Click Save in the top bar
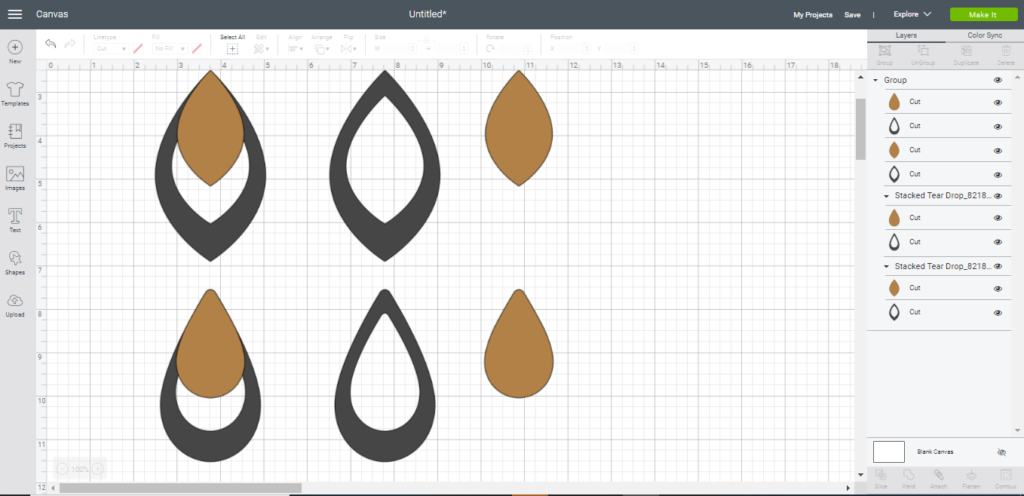 [x=852, y=14]
